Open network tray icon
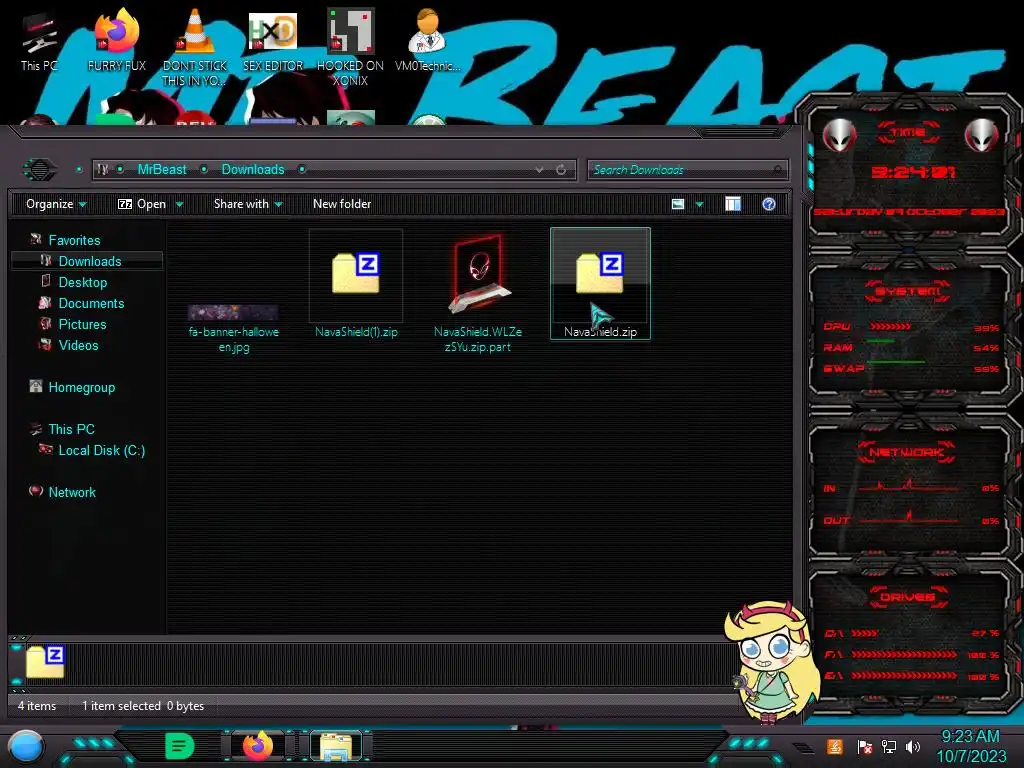 888,746
